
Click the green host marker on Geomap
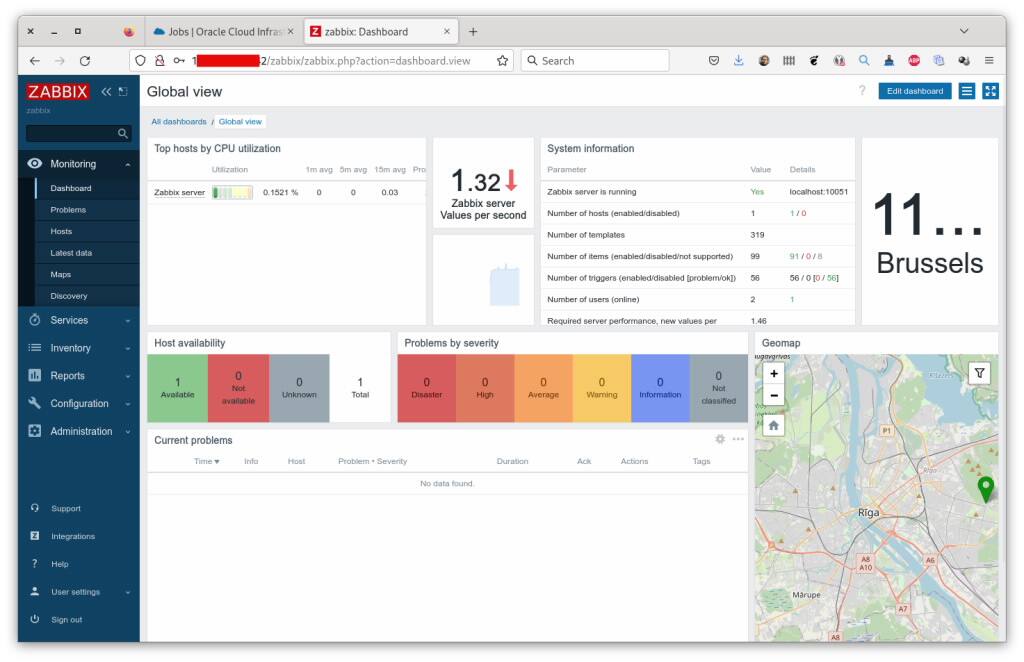pyautogui.click(x=985, y=488)
